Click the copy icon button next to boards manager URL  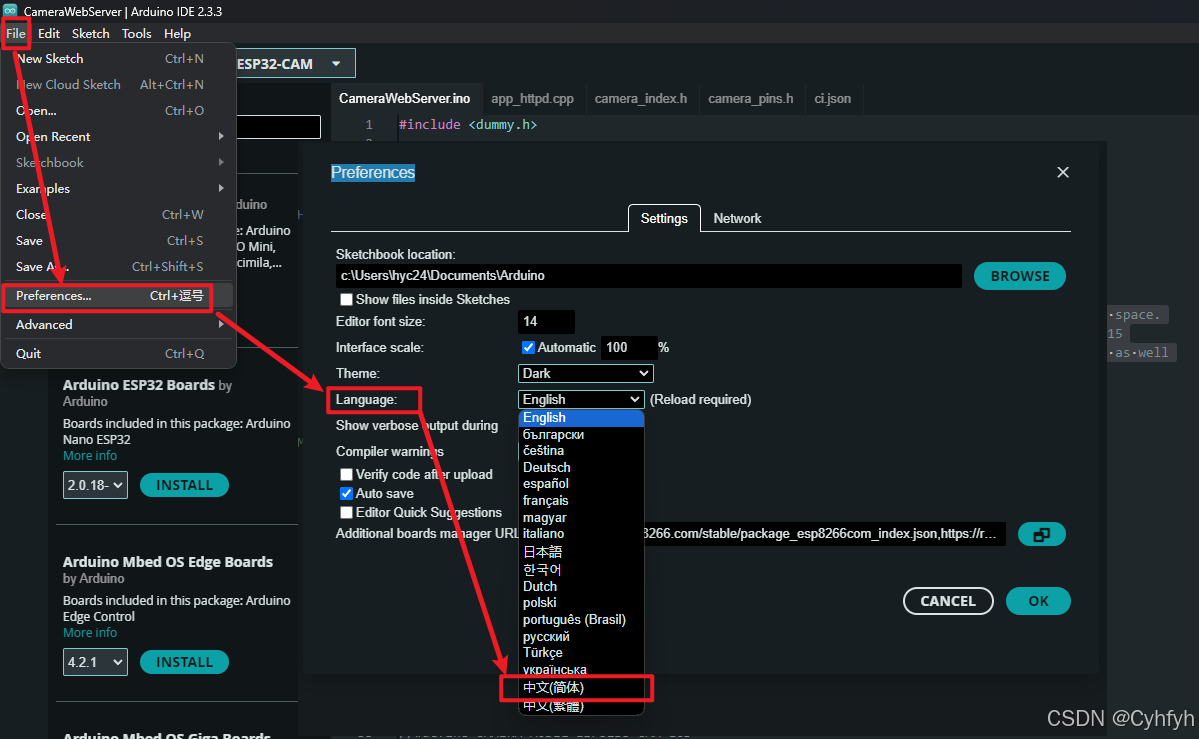click(x=1041, y=535)
